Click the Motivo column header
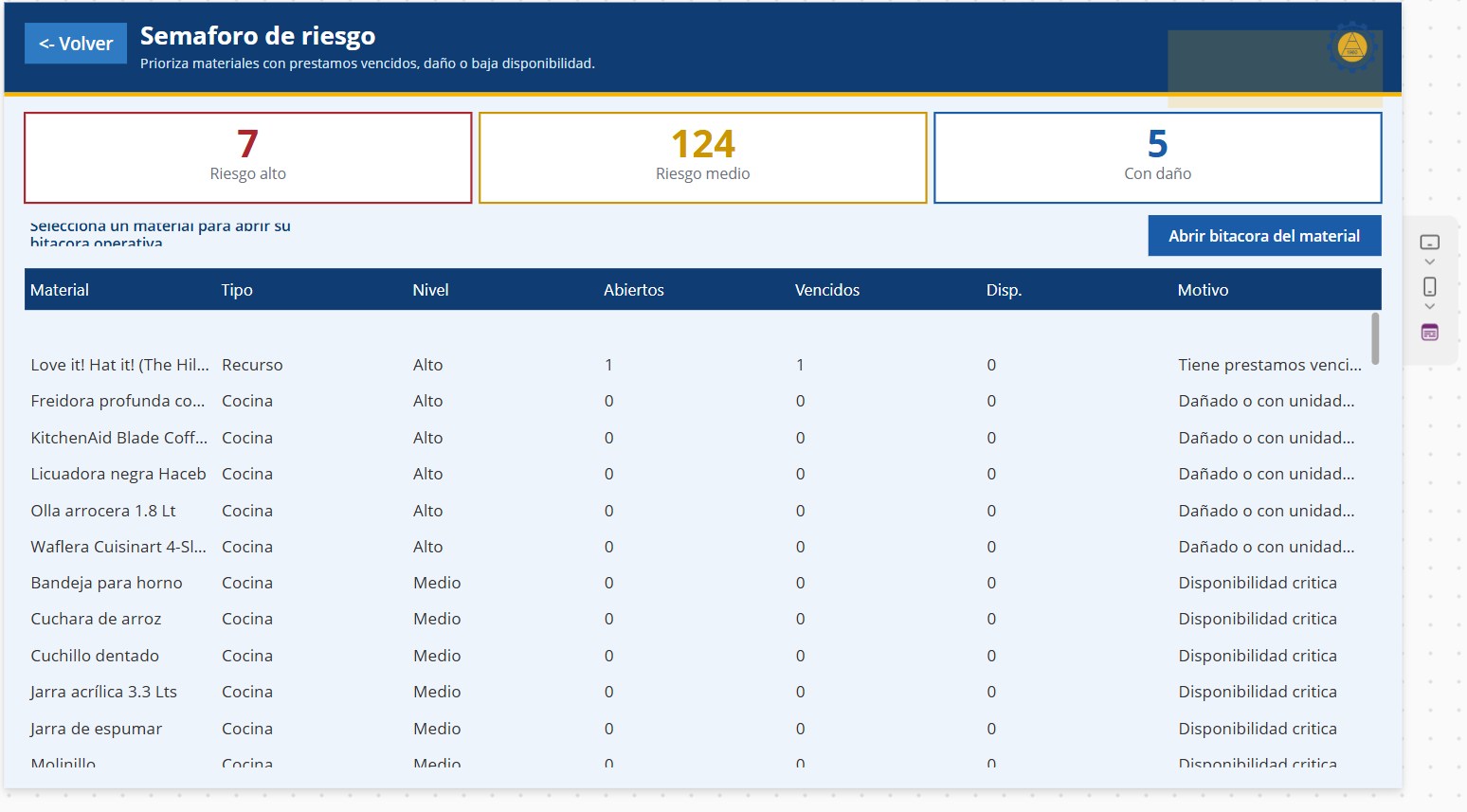1467x812 pixels. pyautogui.click(x=1203, y=290)
